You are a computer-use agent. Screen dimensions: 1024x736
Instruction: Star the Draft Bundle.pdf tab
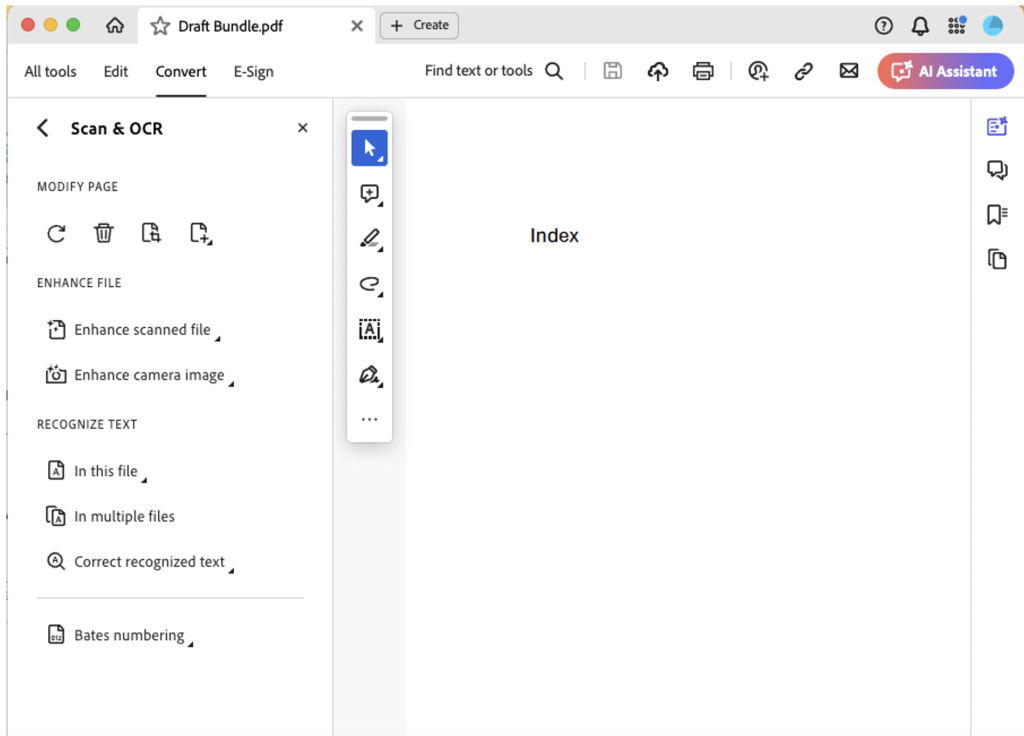pos(160,26)
